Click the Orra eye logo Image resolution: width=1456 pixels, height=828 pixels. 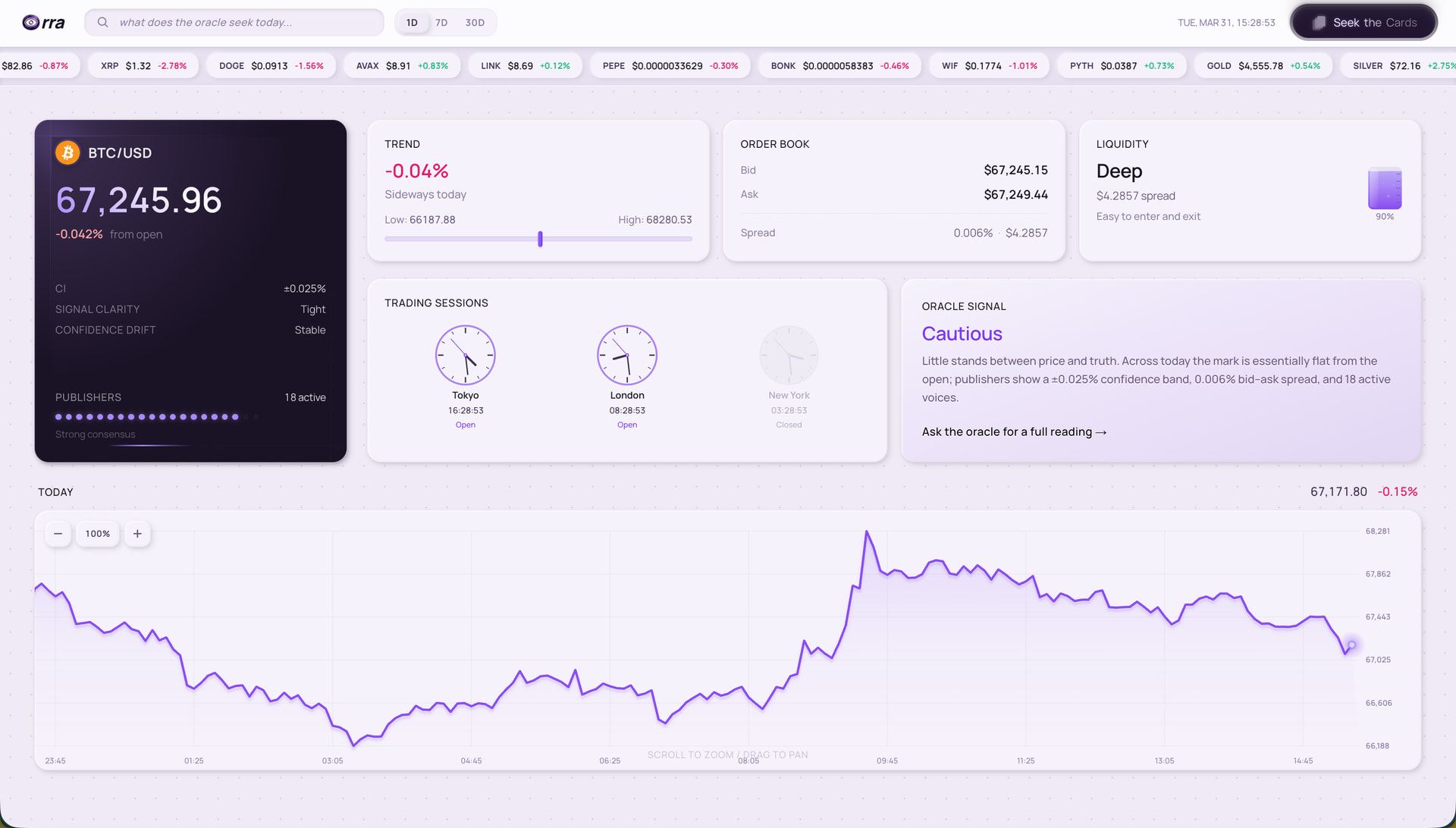point(31,23)
